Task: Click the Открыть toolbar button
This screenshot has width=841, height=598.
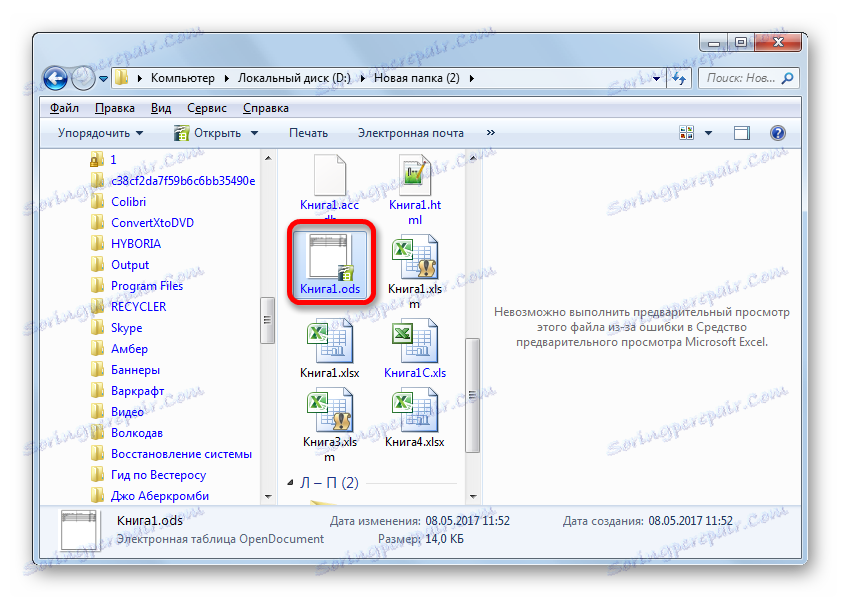Action: (208, 133)
